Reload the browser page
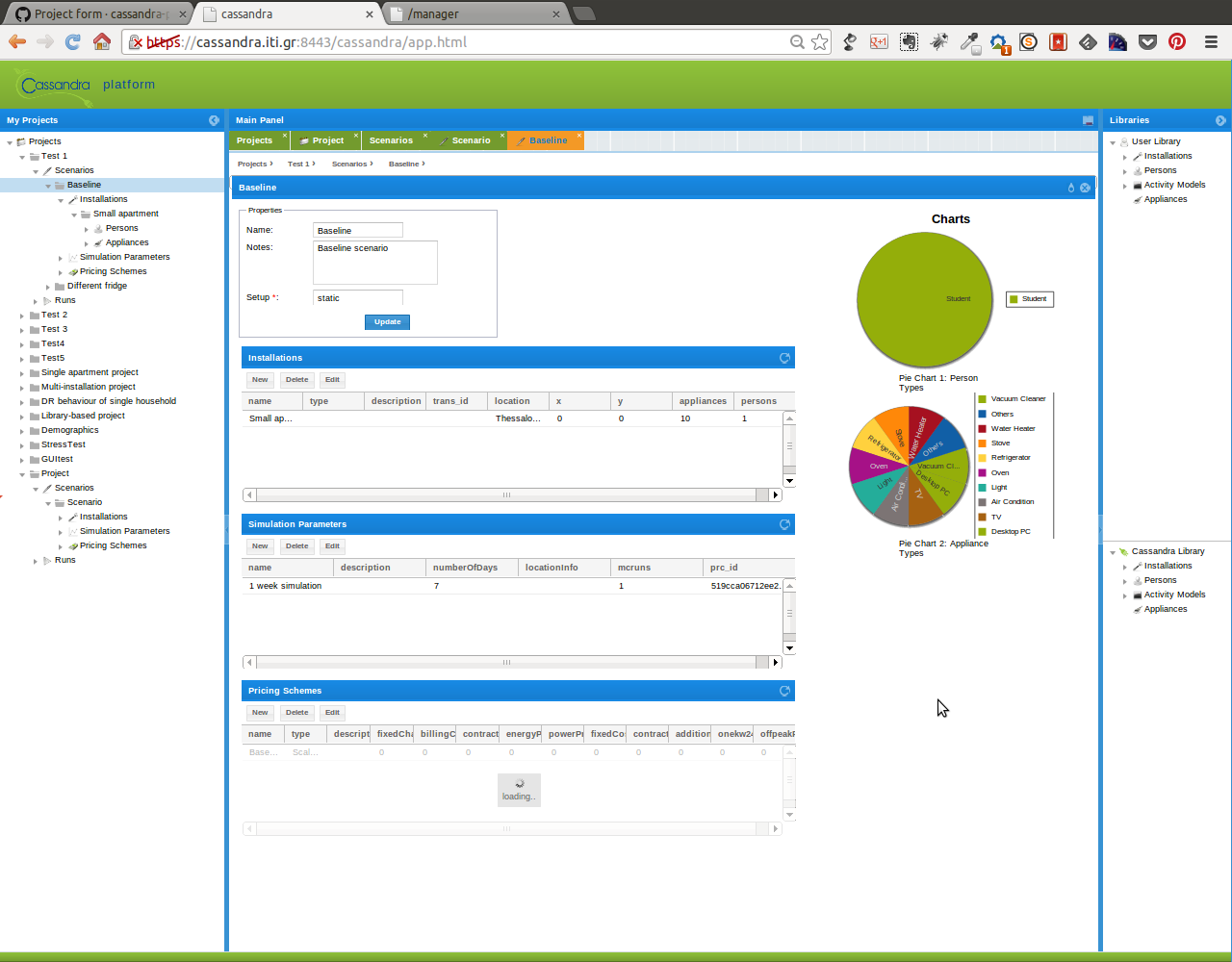 pos(72,41)
